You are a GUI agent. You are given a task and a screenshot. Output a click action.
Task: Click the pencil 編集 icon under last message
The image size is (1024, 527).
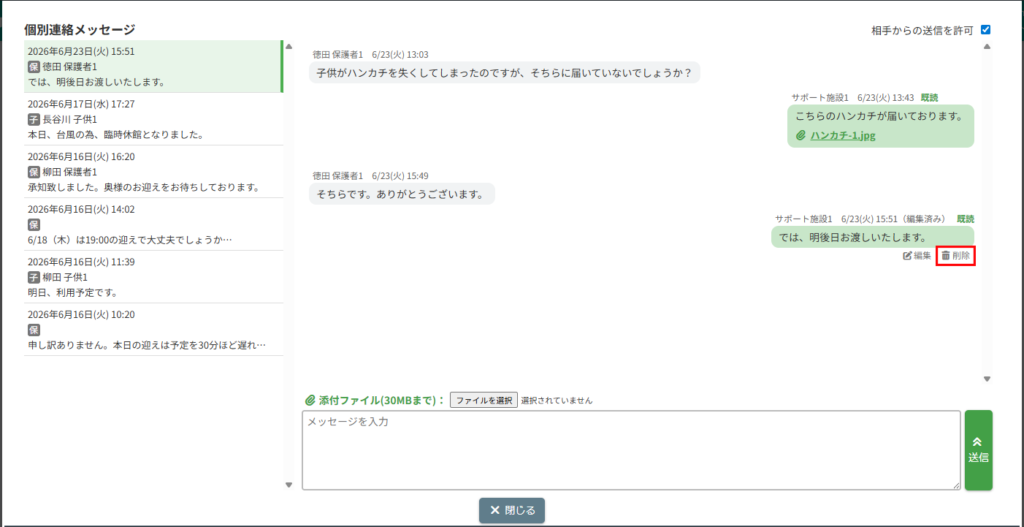click(x=906, y=256)
